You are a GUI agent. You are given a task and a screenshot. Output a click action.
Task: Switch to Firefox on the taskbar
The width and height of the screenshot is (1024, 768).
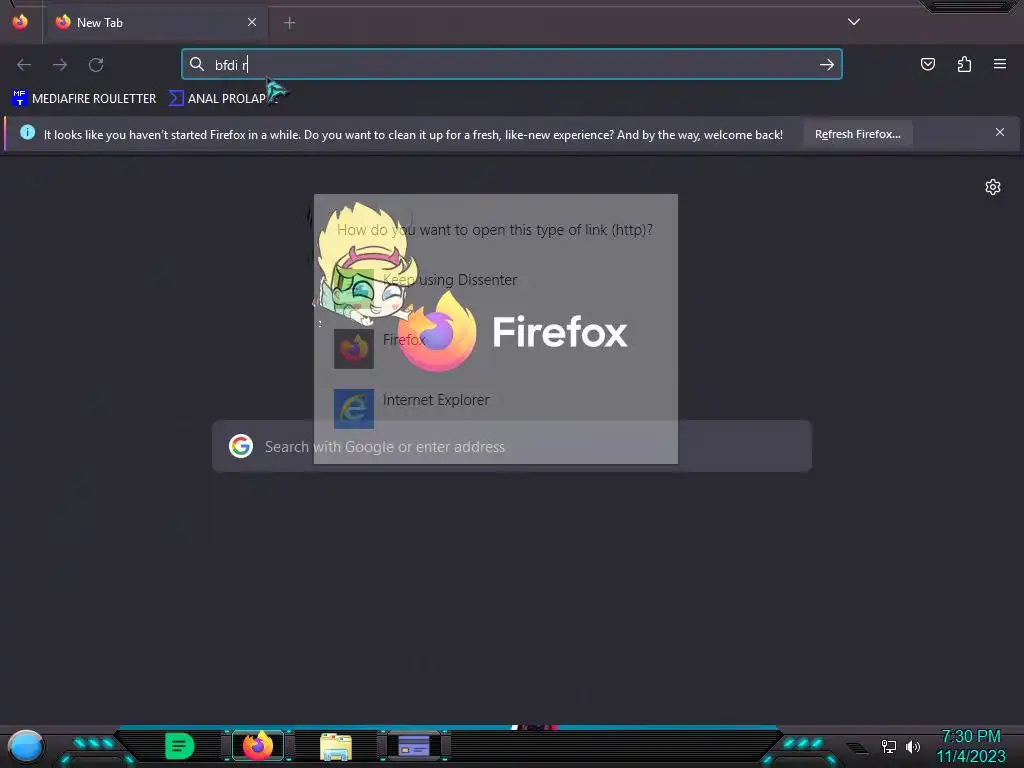coord(257,746)
